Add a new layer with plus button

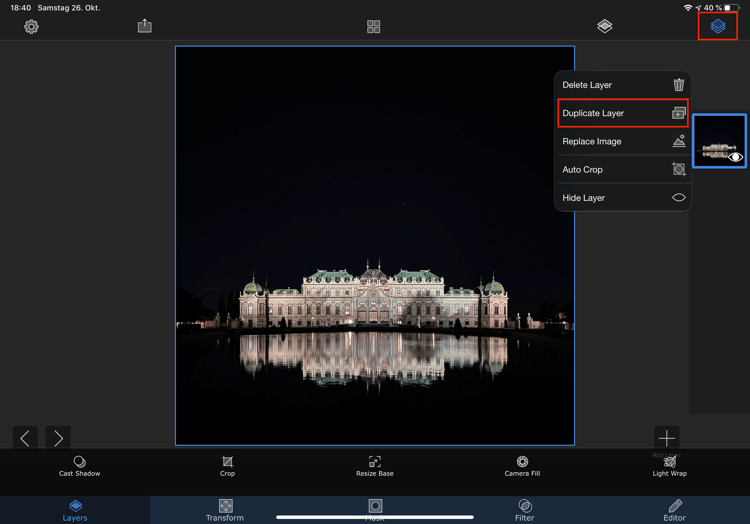(666, 438)
